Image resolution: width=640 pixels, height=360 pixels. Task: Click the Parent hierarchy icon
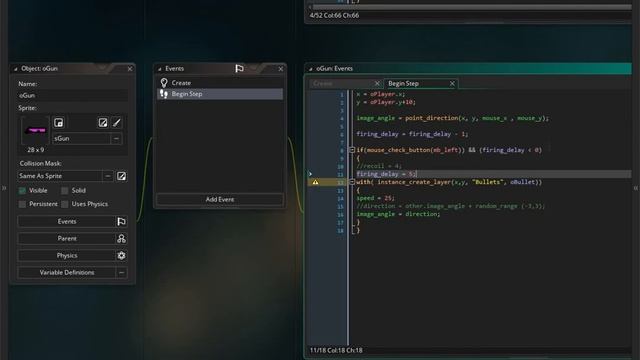[121, 238]
